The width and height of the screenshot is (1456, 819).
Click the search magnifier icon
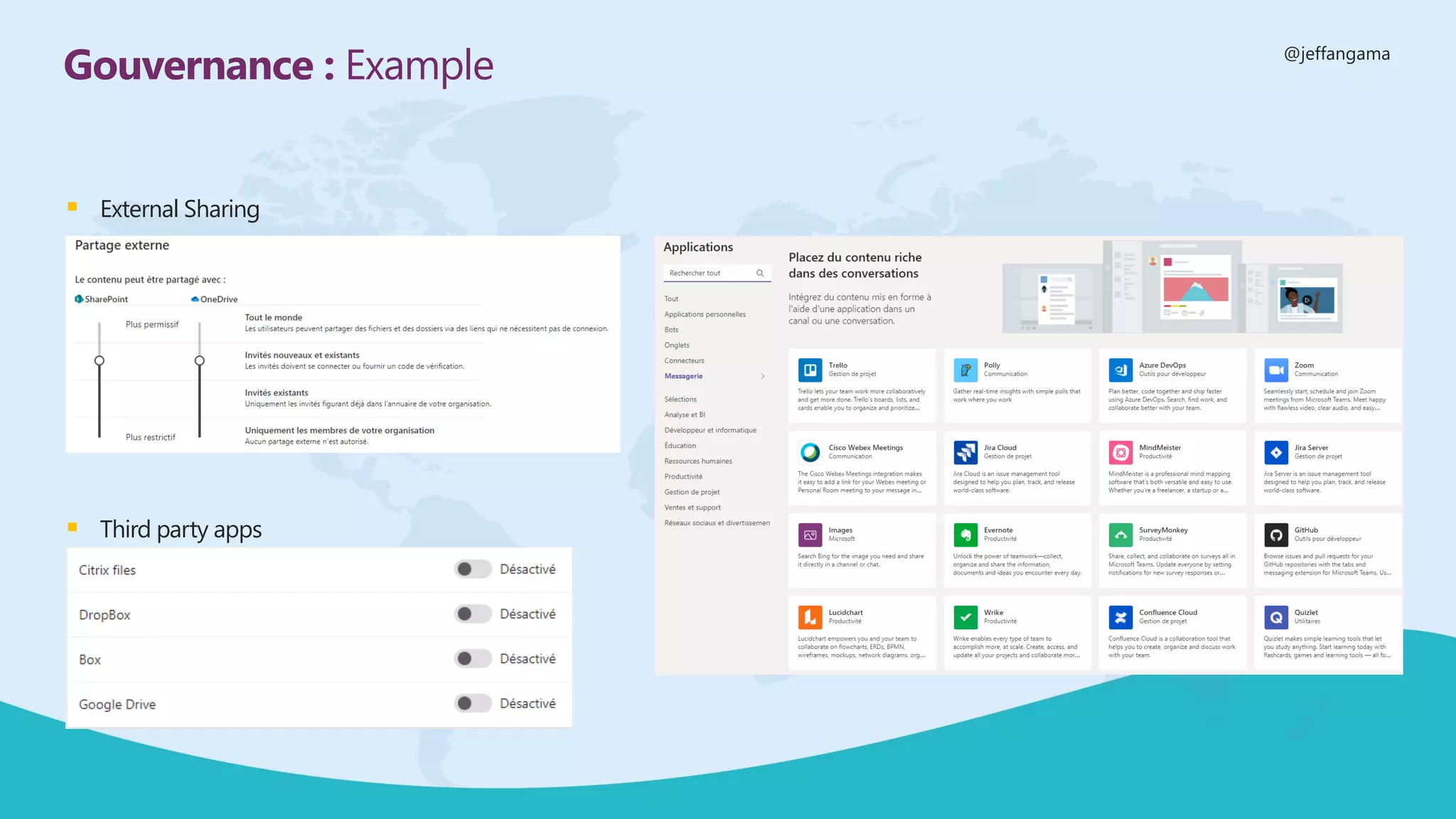click(760, 273)
